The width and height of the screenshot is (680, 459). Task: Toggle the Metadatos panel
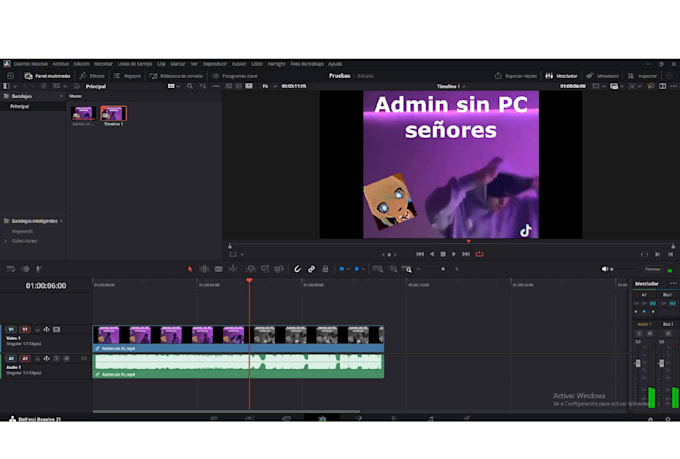[x=602, y=76]
